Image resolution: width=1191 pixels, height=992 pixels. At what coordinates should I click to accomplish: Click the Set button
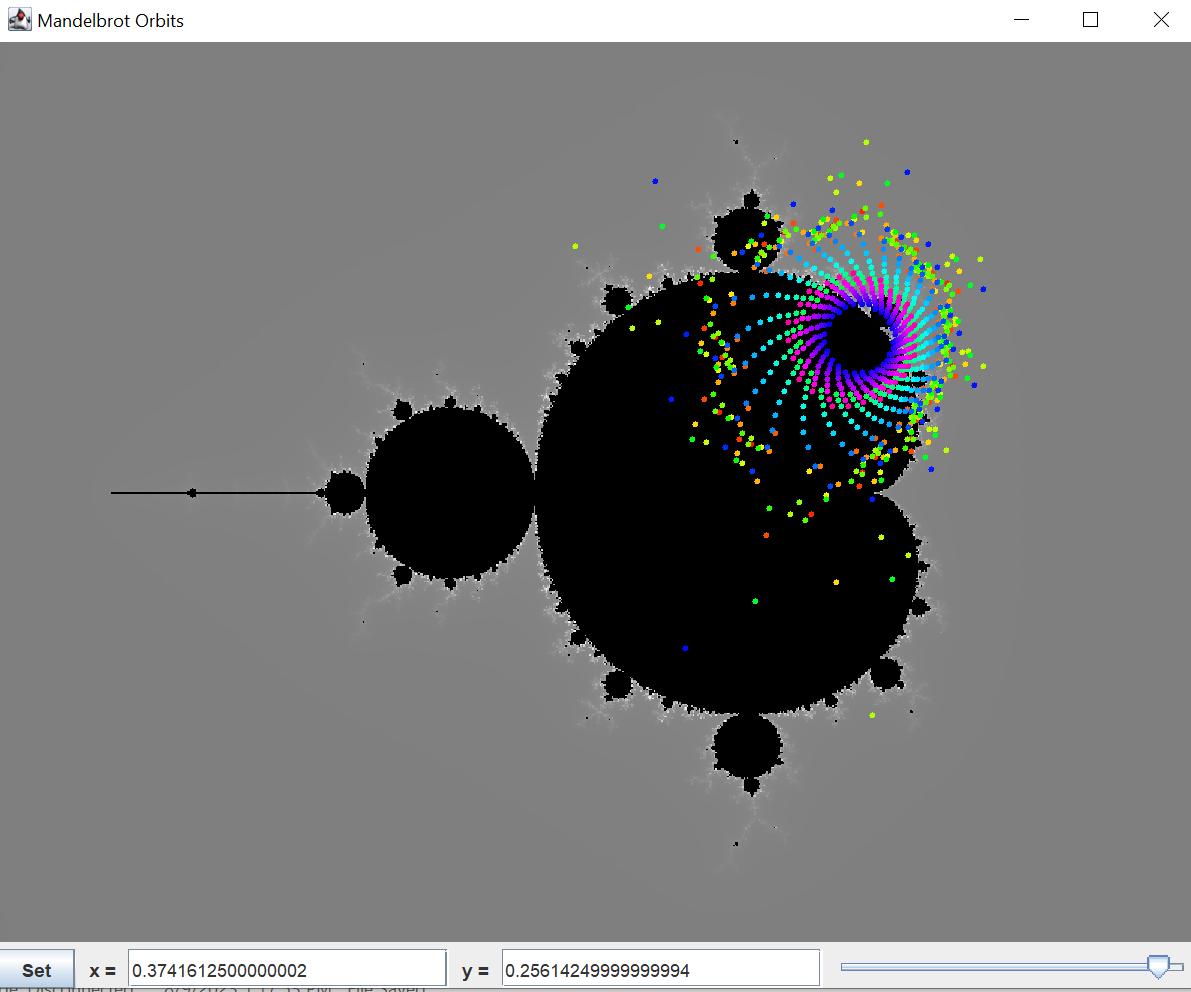coord(36,970)
